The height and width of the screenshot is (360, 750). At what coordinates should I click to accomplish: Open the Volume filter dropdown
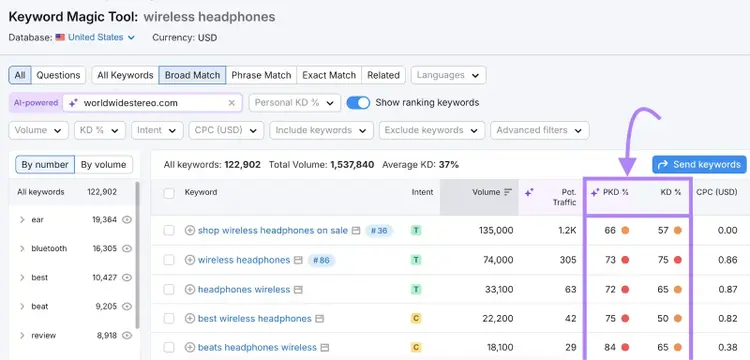pos(38,130)
